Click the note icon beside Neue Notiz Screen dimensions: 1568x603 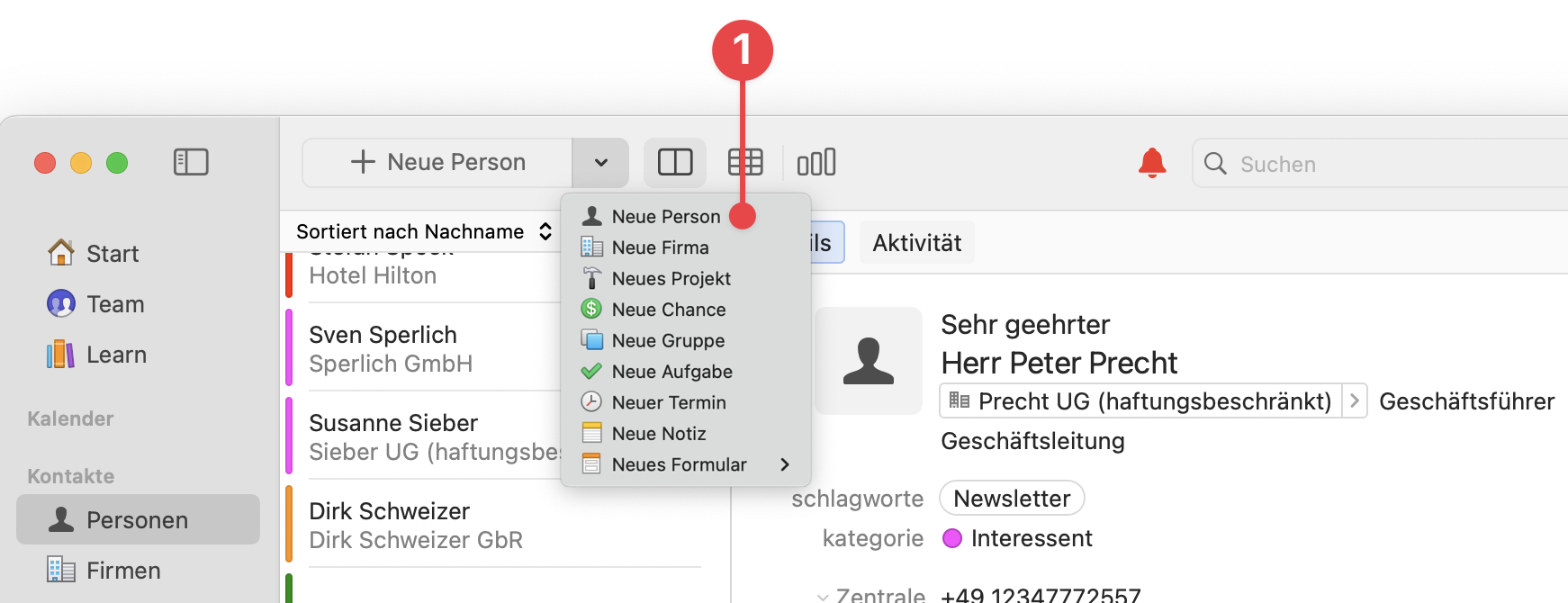point(591,433)
